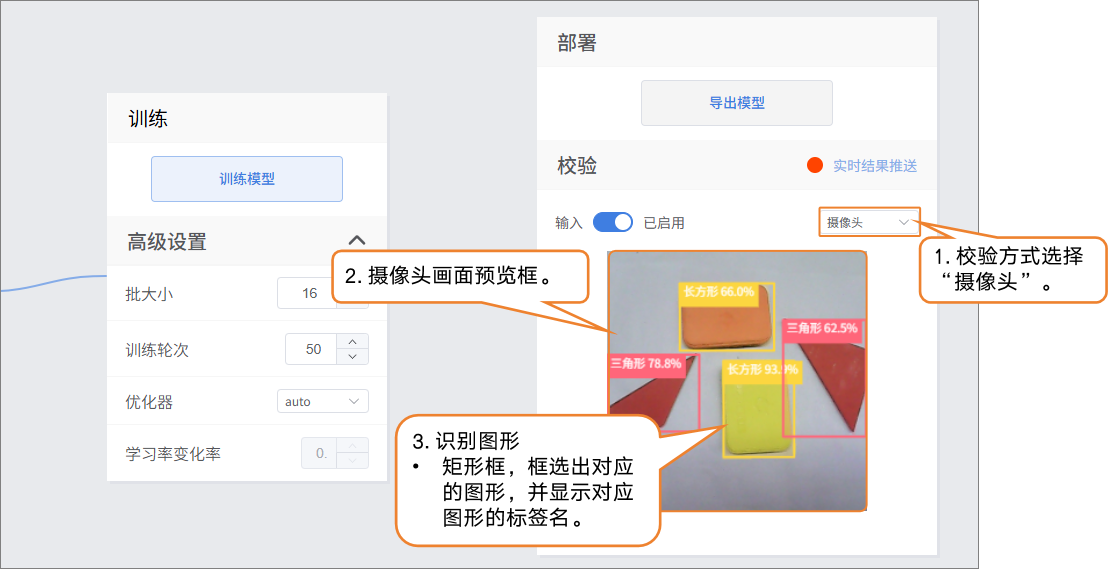Click the 训练模型 button
Image resolution: width=1108 pixels, height=570 pixels.
[x=247, y=179]
